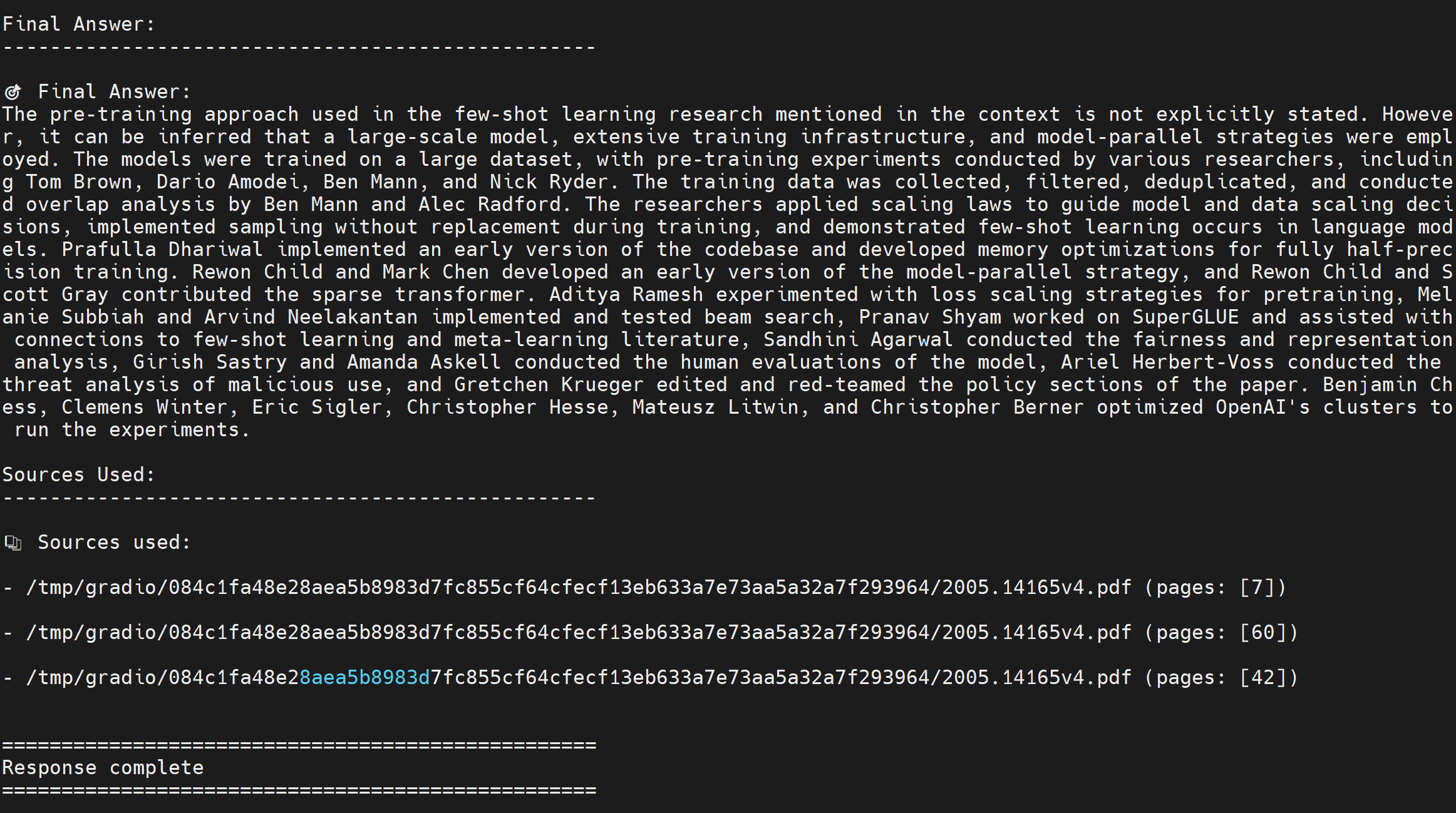Click the target icon beside Final Answer

13,93
